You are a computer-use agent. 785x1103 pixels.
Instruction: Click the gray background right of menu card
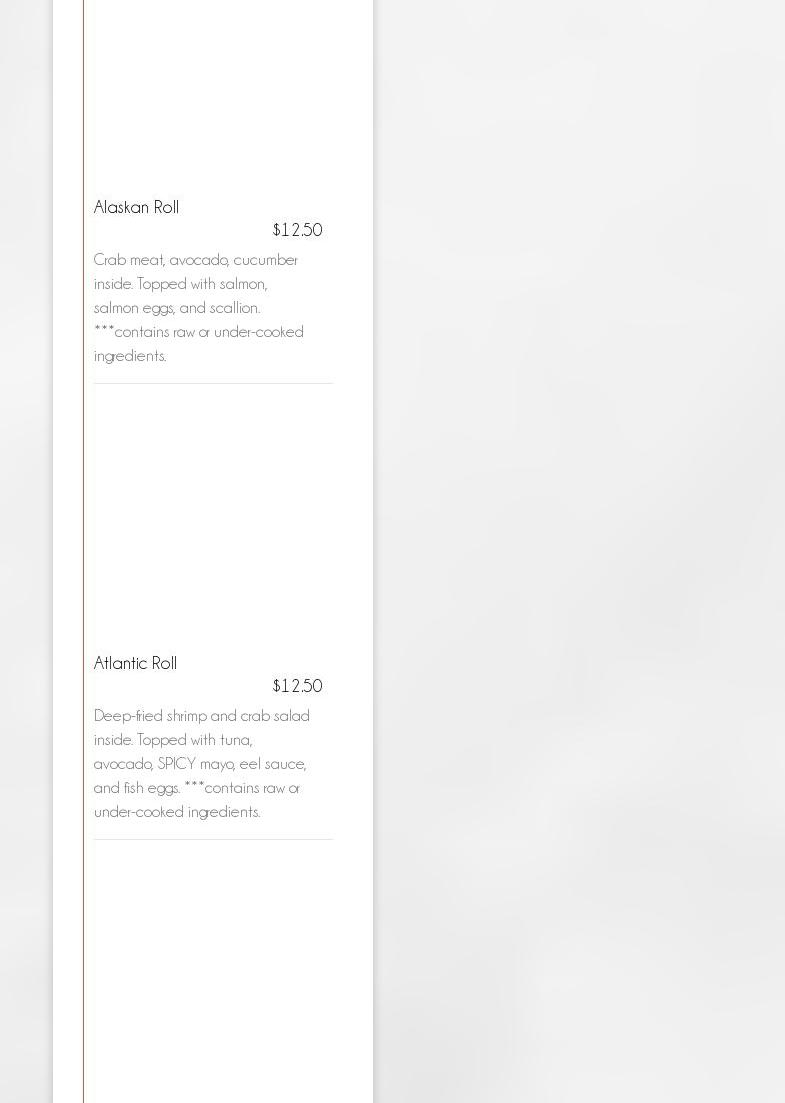580,550
